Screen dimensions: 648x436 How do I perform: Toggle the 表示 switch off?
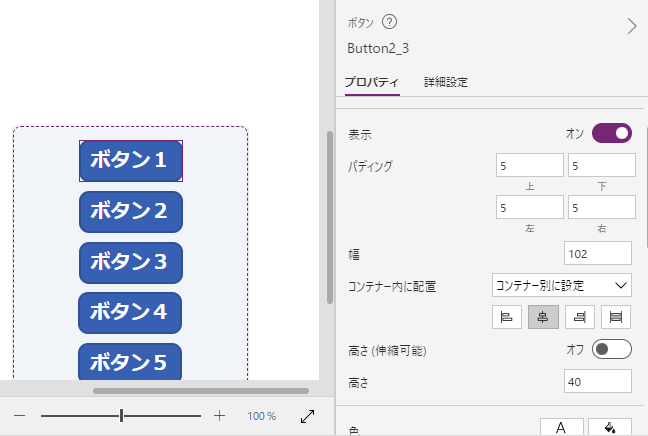612,133
